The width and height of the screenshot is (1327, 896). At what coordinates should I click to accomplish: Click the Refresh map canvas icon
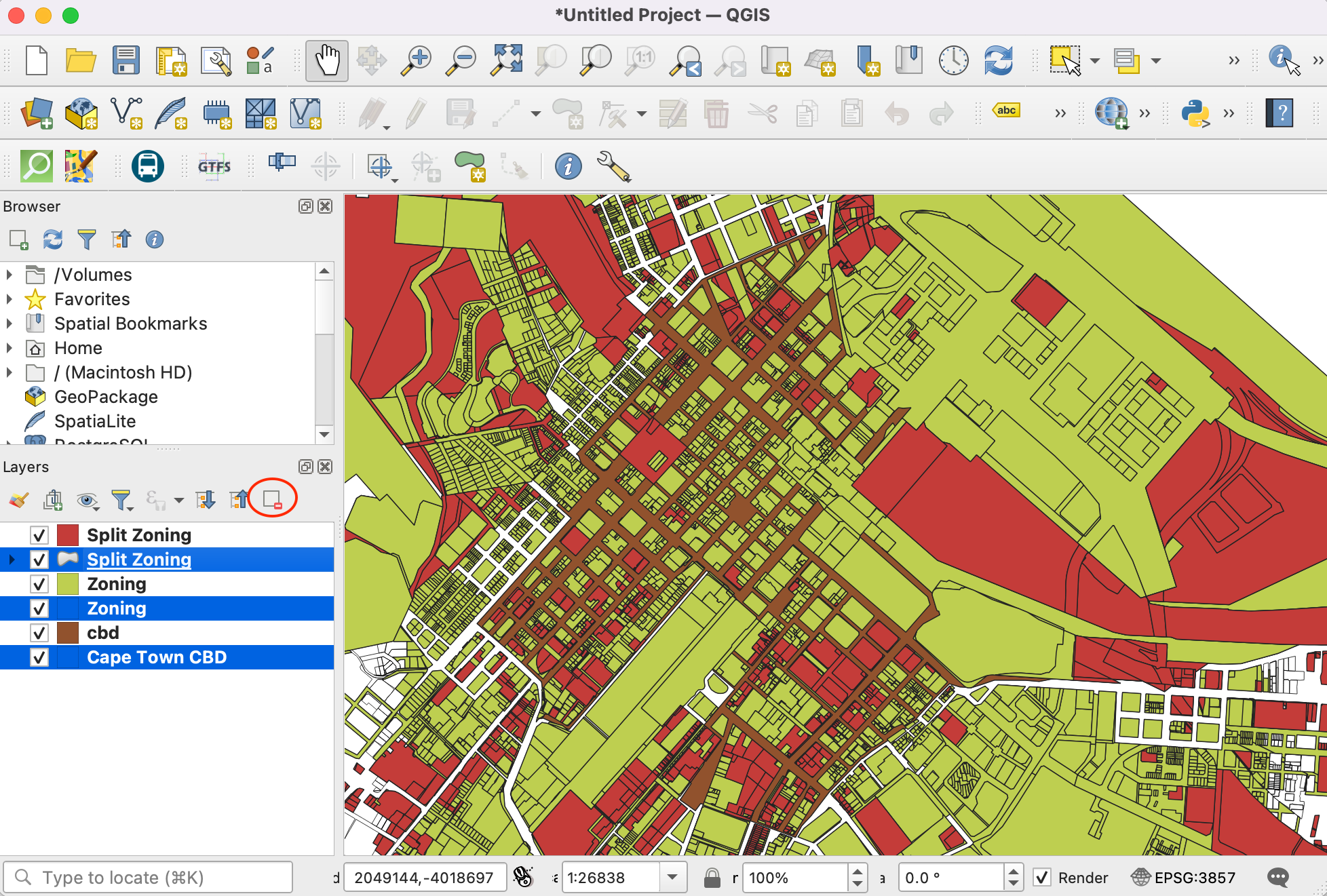click(x=998, y=60)
